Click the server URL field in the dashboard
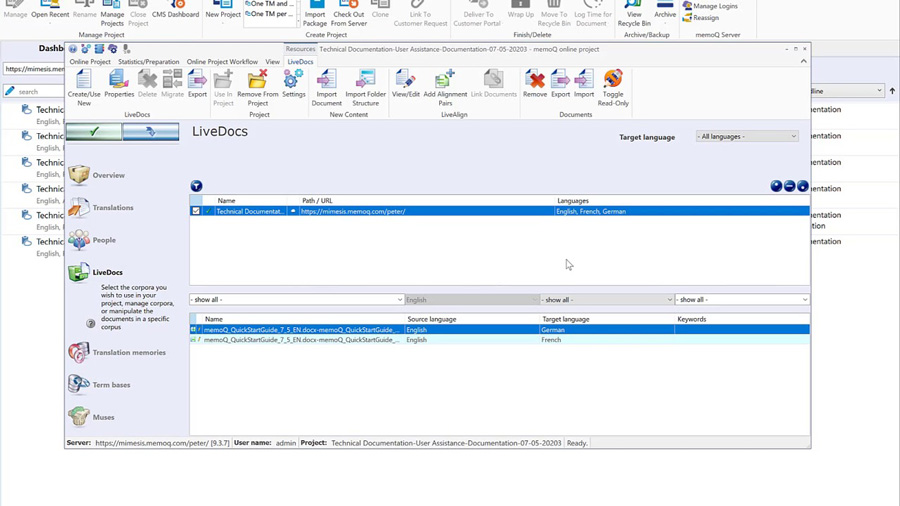This screenshot has width=900, height=506. tap(34, 69)
